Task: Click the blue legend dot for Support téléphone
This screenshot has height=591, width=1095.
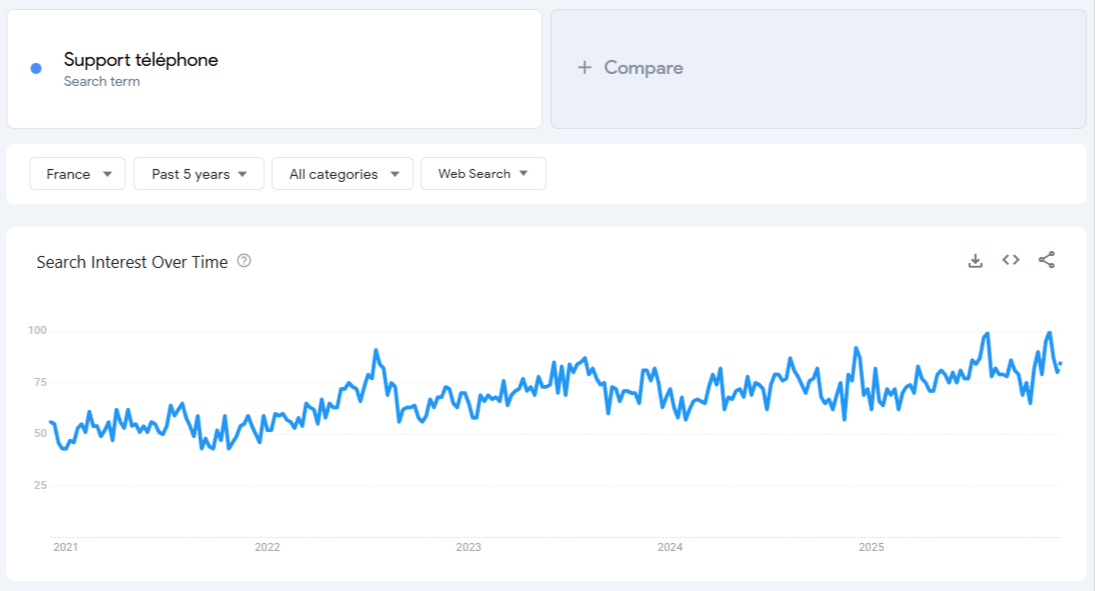Action: pos(36,67)
